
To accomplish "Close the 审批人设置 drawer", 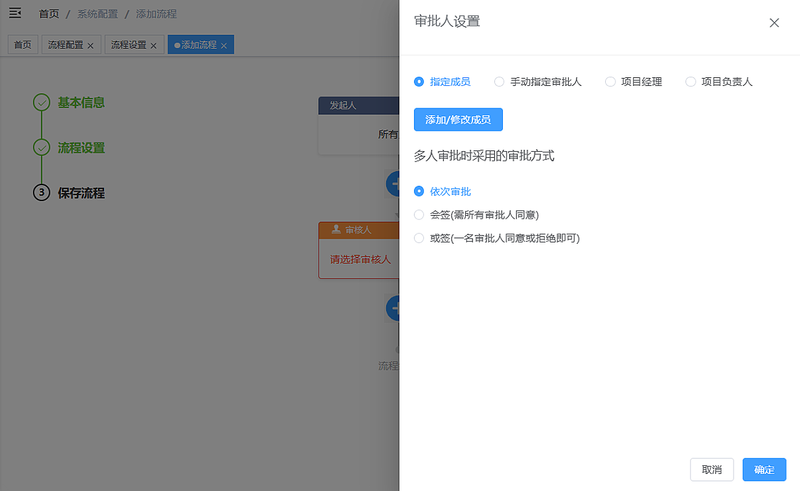I will tap(774, 23).
